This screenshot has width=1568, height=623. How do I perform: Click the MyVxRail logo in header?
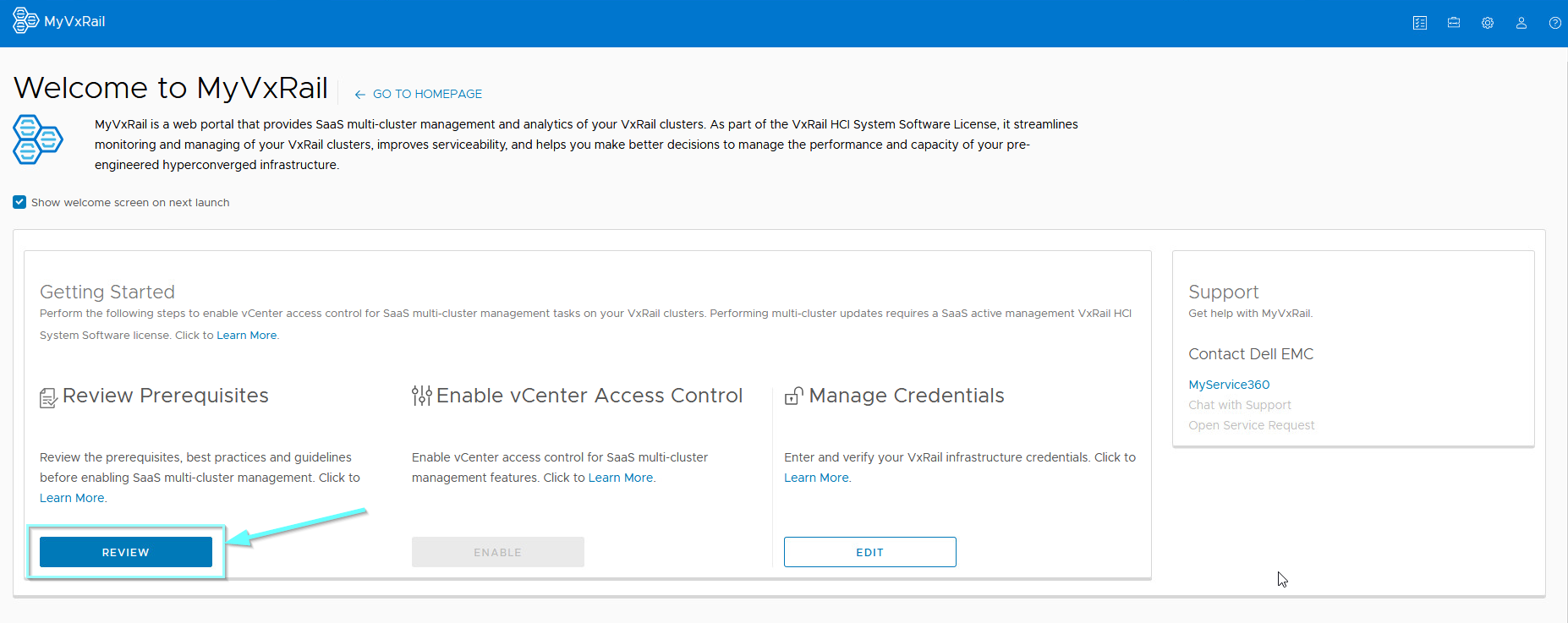point(26,21)
